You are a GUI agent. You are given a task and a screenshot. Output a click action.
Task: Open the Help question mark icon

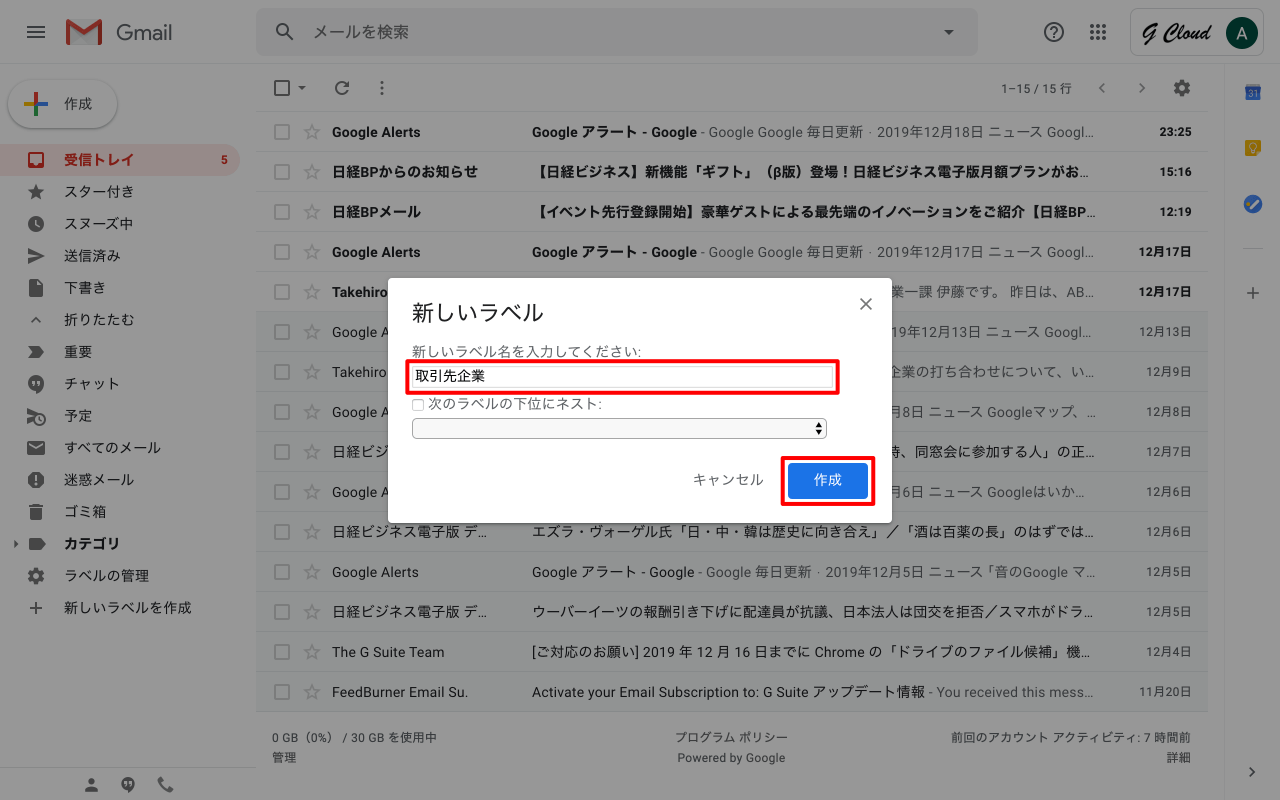1054,32
